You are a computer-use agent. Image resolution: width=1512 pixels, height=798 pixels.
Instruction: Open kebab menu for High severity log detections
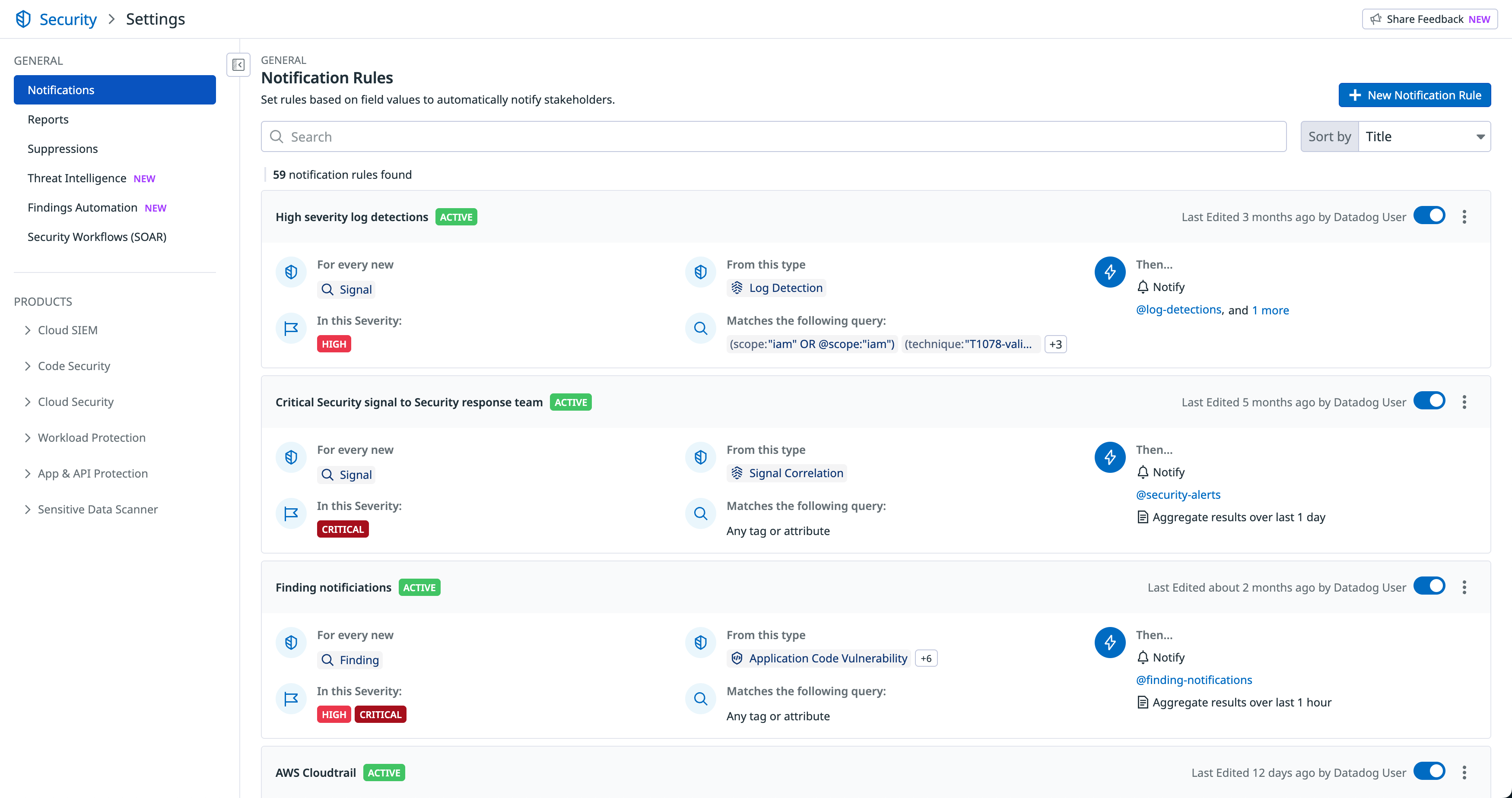pyautogui.click(x=1464, y=216)
